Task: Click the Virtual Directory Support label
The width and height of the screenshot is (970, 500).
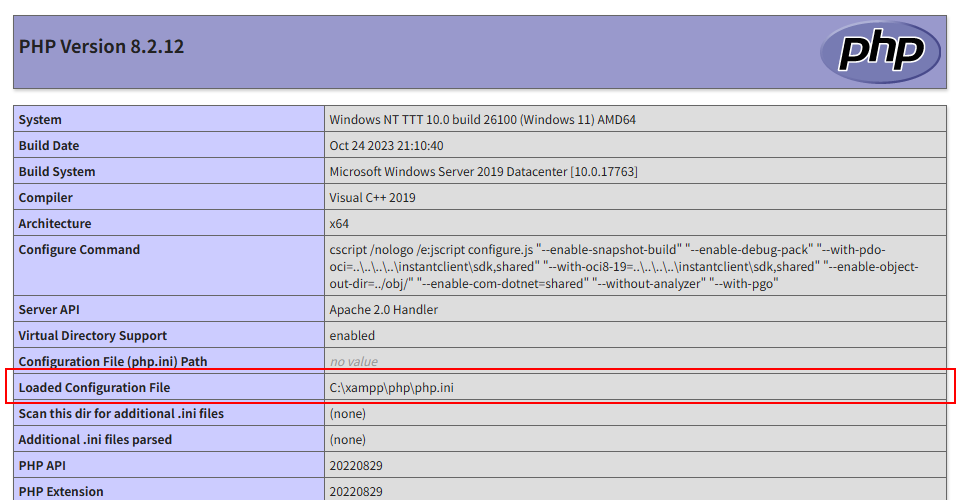Action: (x=93, y=336)
